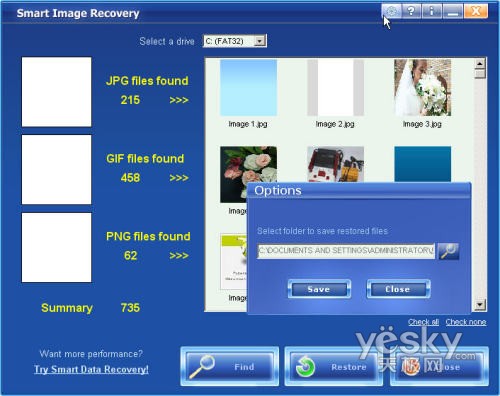Viewport: 500px width, 396px height.
Task: Click scroll down arrow of image list
Action: pyautogui.click(x=480, y=304)
